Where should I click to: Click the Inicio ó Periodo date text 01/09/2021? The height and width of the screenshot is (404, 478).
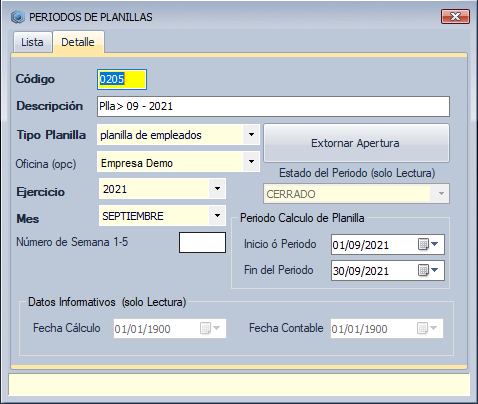tap(361, 245)
